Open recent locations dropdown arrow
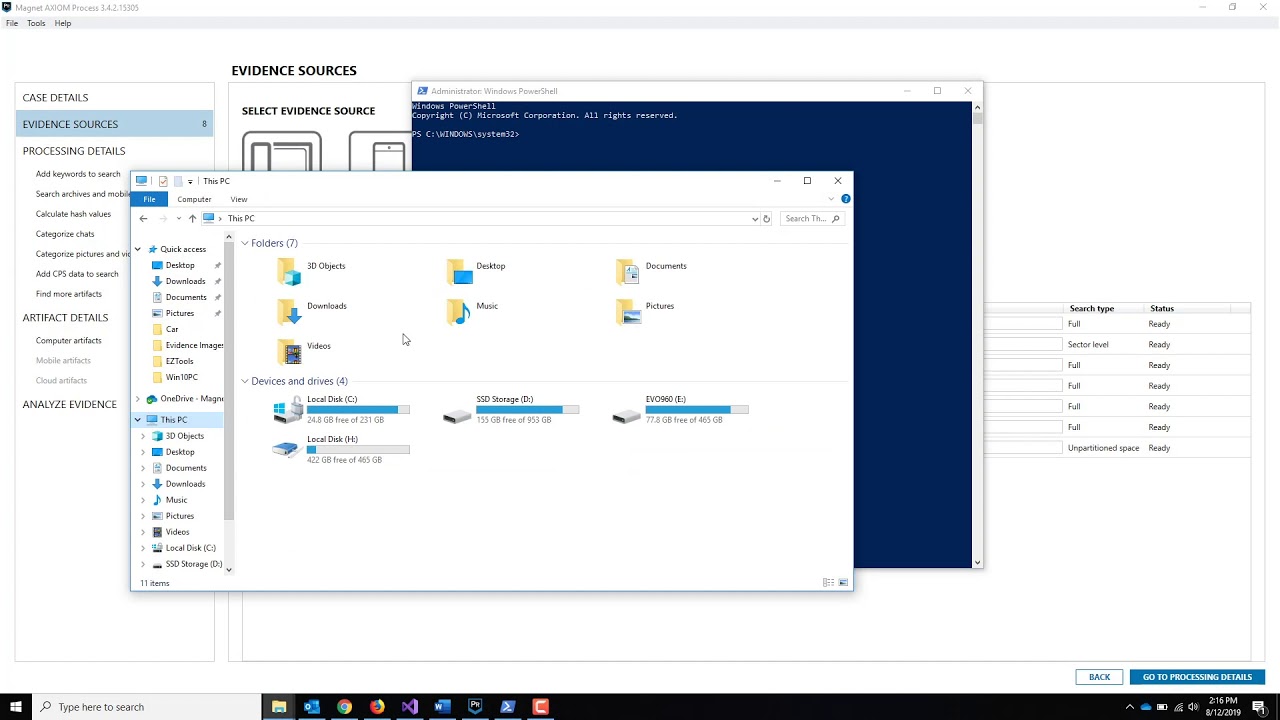Screen dimensions: 1280x720 (178, 218)
